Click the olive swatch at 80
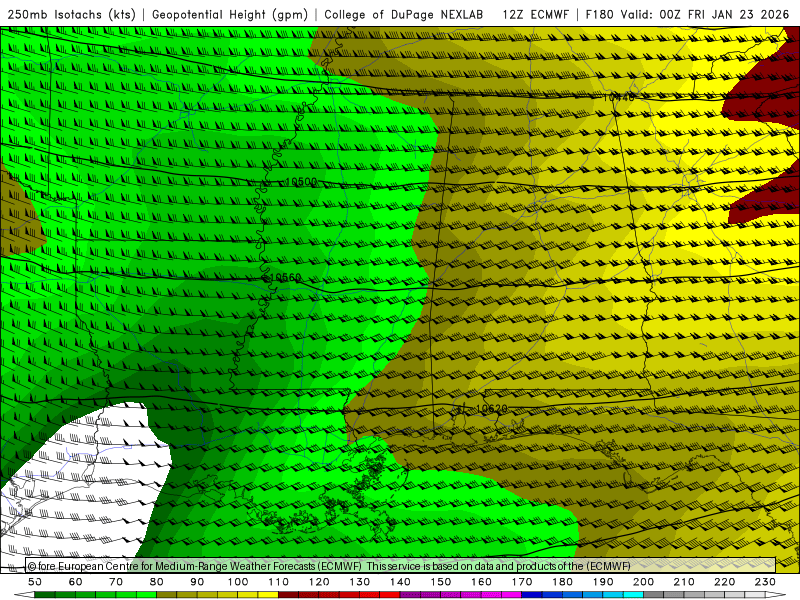The height and width of the screenshot is (600, 800). (166, 595)
